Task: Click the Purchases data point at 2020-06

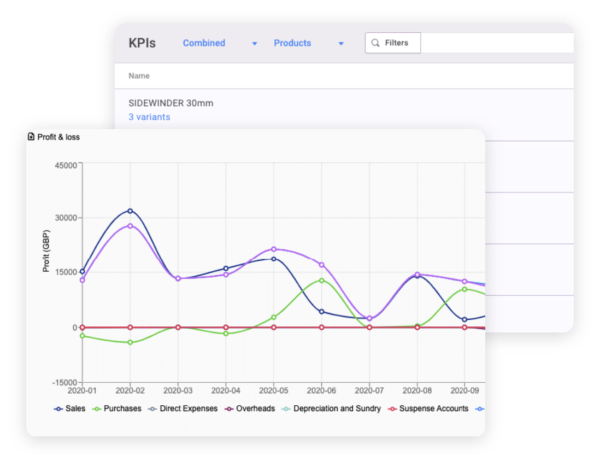Action: [x=321, y=280]
